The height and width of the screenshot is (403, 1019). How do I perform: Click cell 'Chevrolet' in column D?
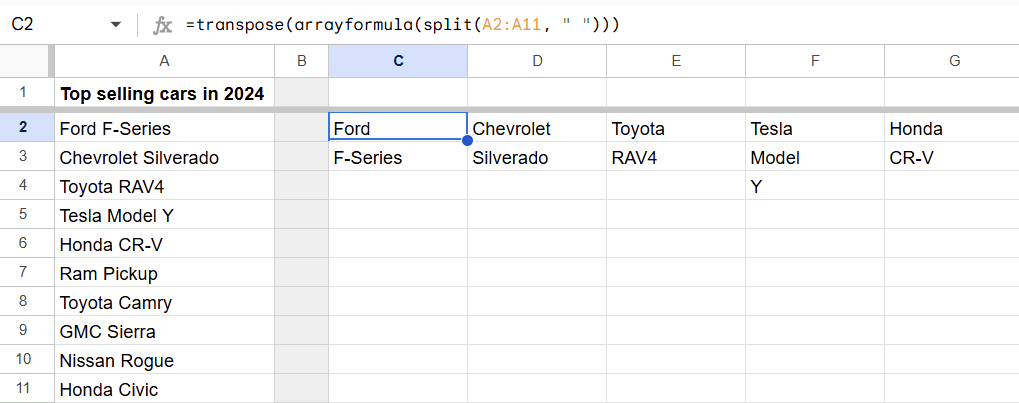click(x=537, y=127)
